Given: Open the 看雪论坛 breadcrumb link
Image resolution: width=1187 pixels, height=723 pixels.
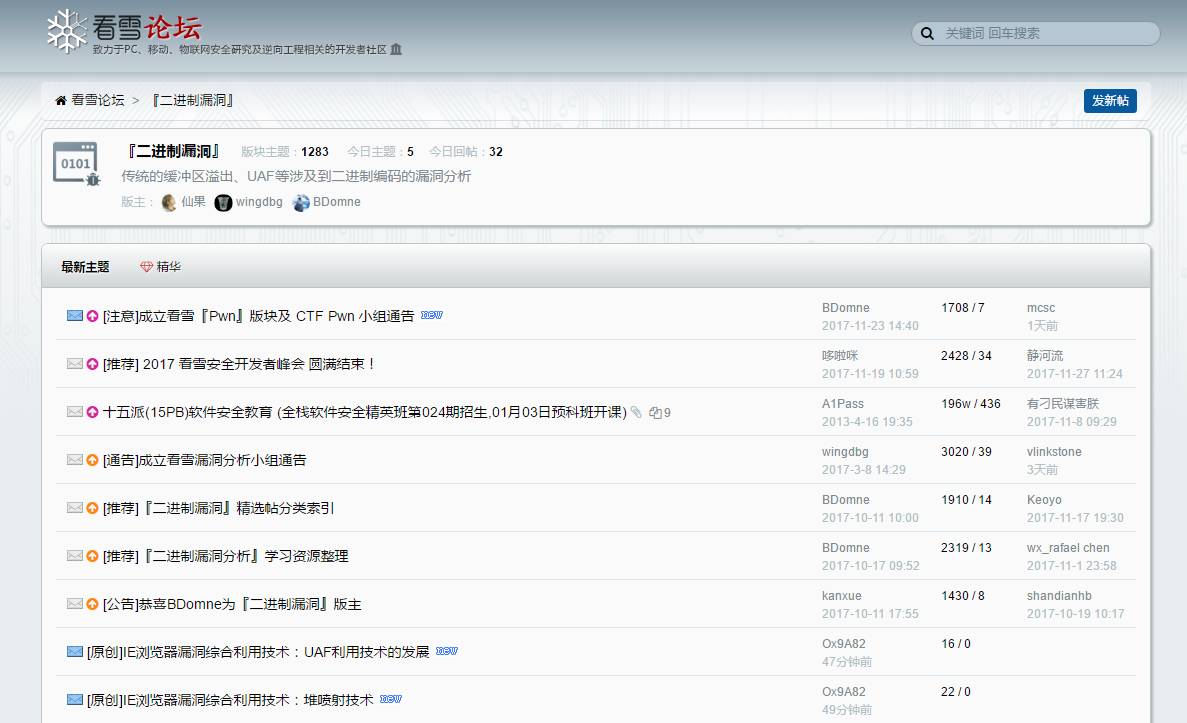Looking at the screenshot, I should coord(98,100).
